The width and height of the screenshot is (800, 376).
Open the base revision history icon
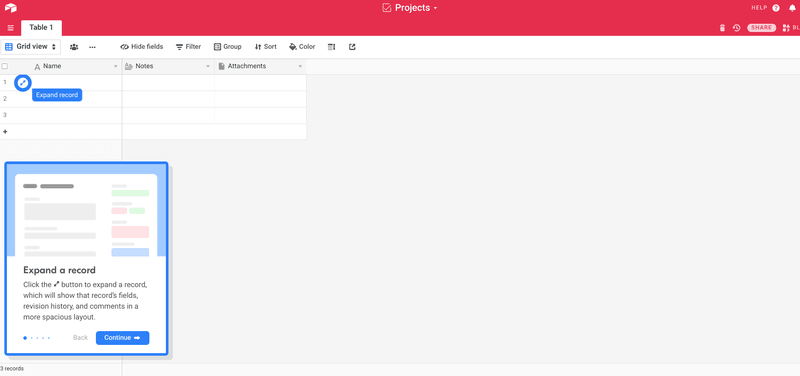[736, 28]
